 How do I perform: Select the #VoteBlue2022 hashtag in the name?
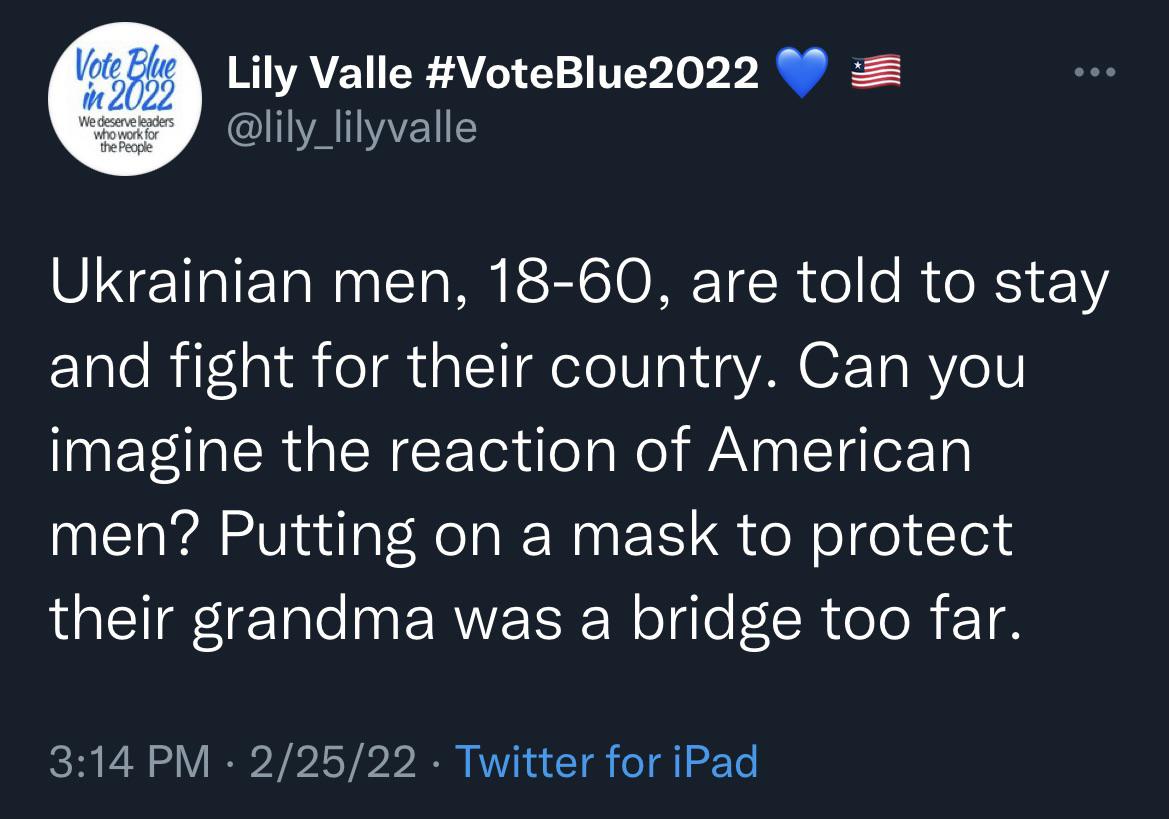(x=592, y=73)
